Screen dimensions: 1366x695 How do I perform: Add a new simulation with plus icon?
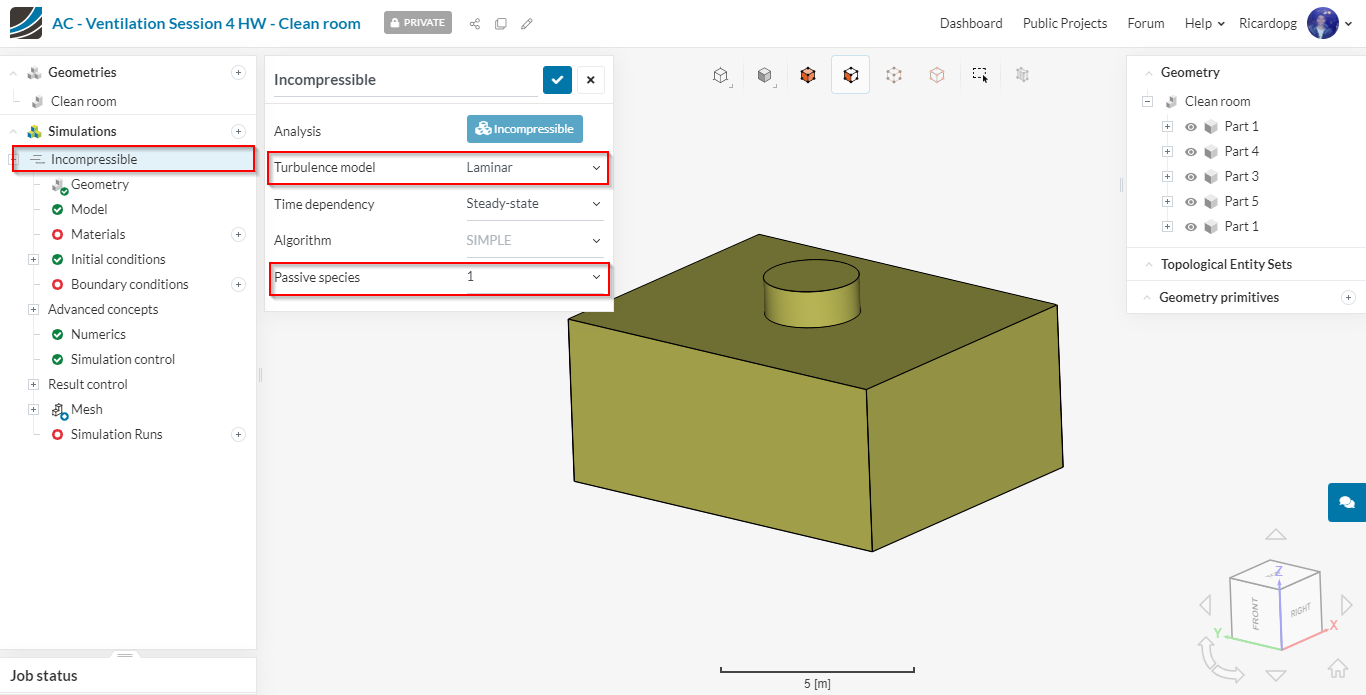coord(238,131)
